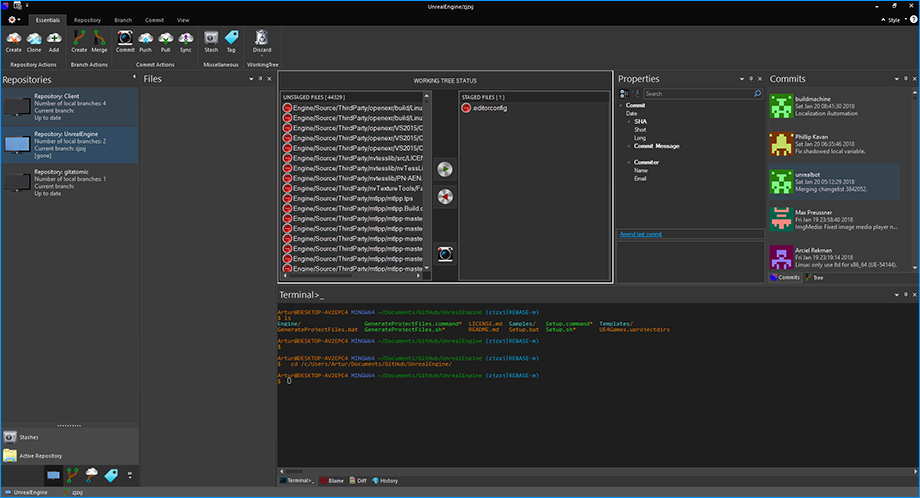Click the Sync icon
Screen dimensions: 920x498
[186, 39]
